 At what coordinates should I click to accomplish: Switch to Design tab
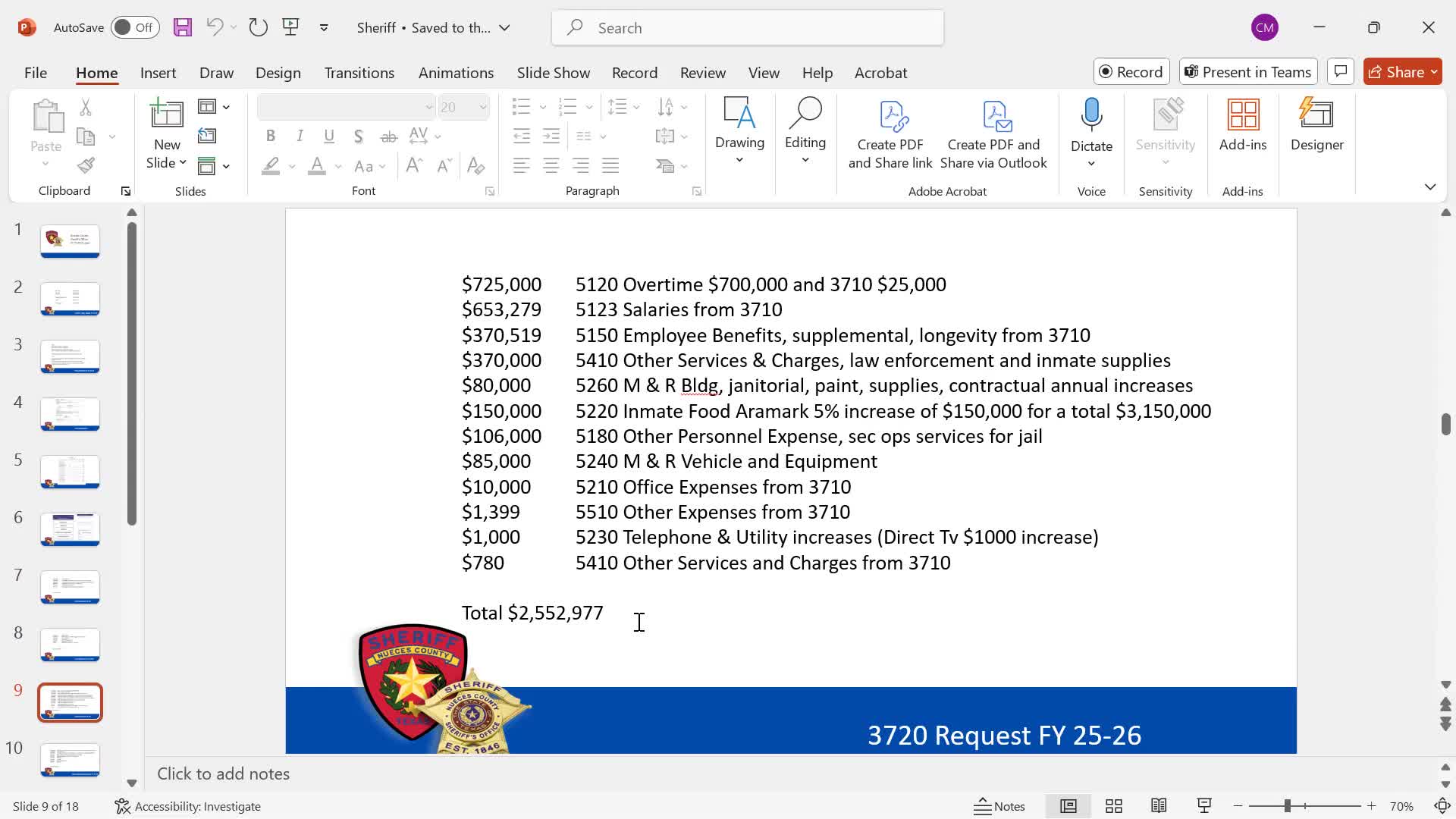tap(278, 73)
